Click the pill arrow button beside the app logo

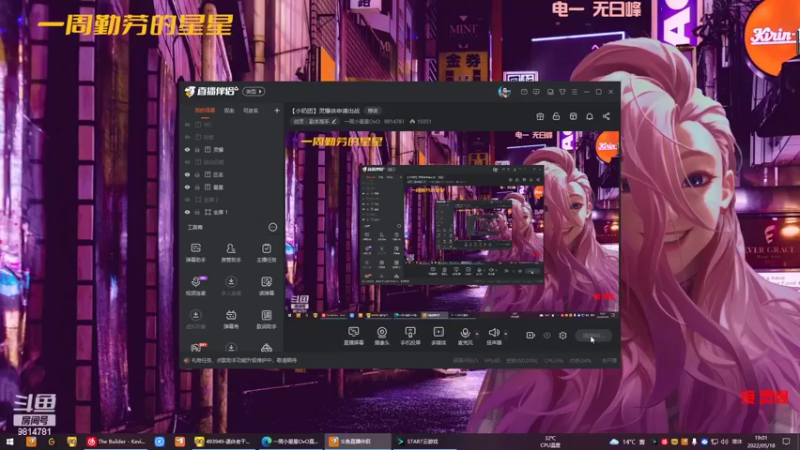pyautogui.click(x=254, y=91)
